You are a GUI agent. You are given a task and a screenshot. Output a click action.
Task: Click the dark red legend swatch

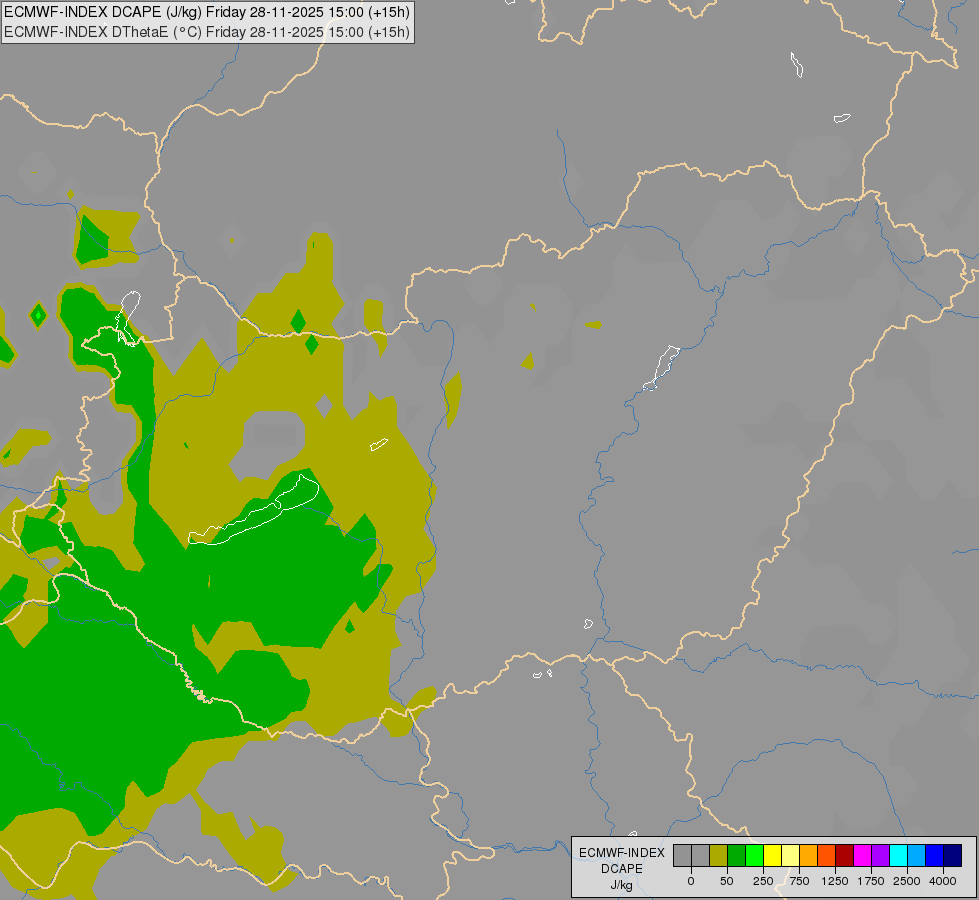click(x=845, y=856)
